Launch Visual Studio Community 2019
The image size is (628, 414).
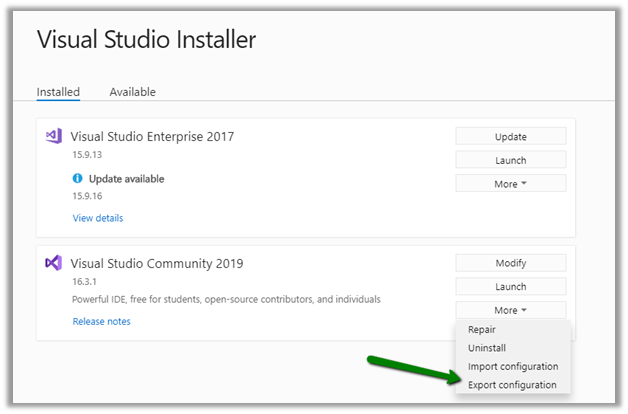tap(510, 287)
